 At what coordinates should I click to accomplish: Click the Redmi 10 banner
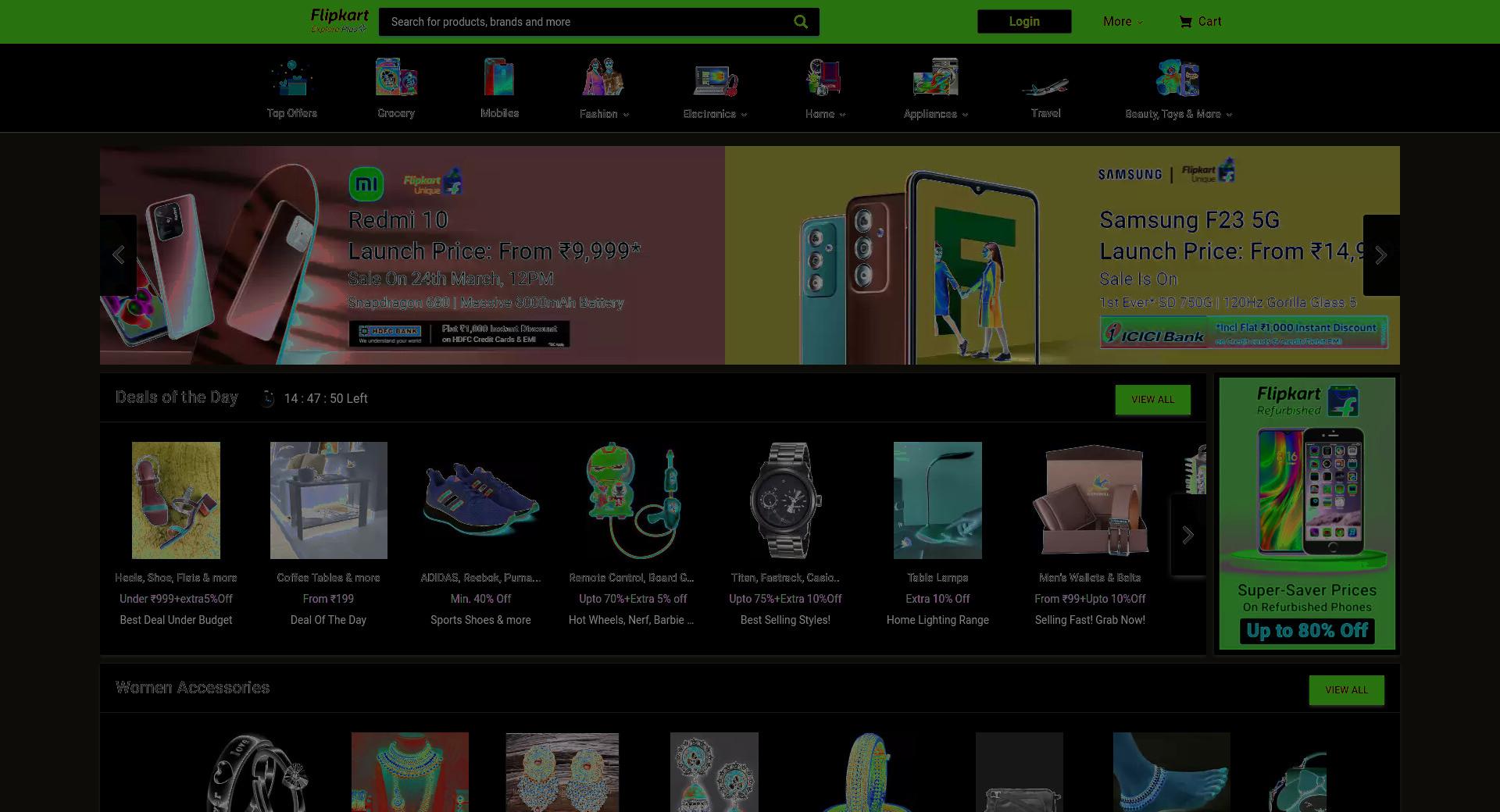pyautogui.click(x=412, y=255)
